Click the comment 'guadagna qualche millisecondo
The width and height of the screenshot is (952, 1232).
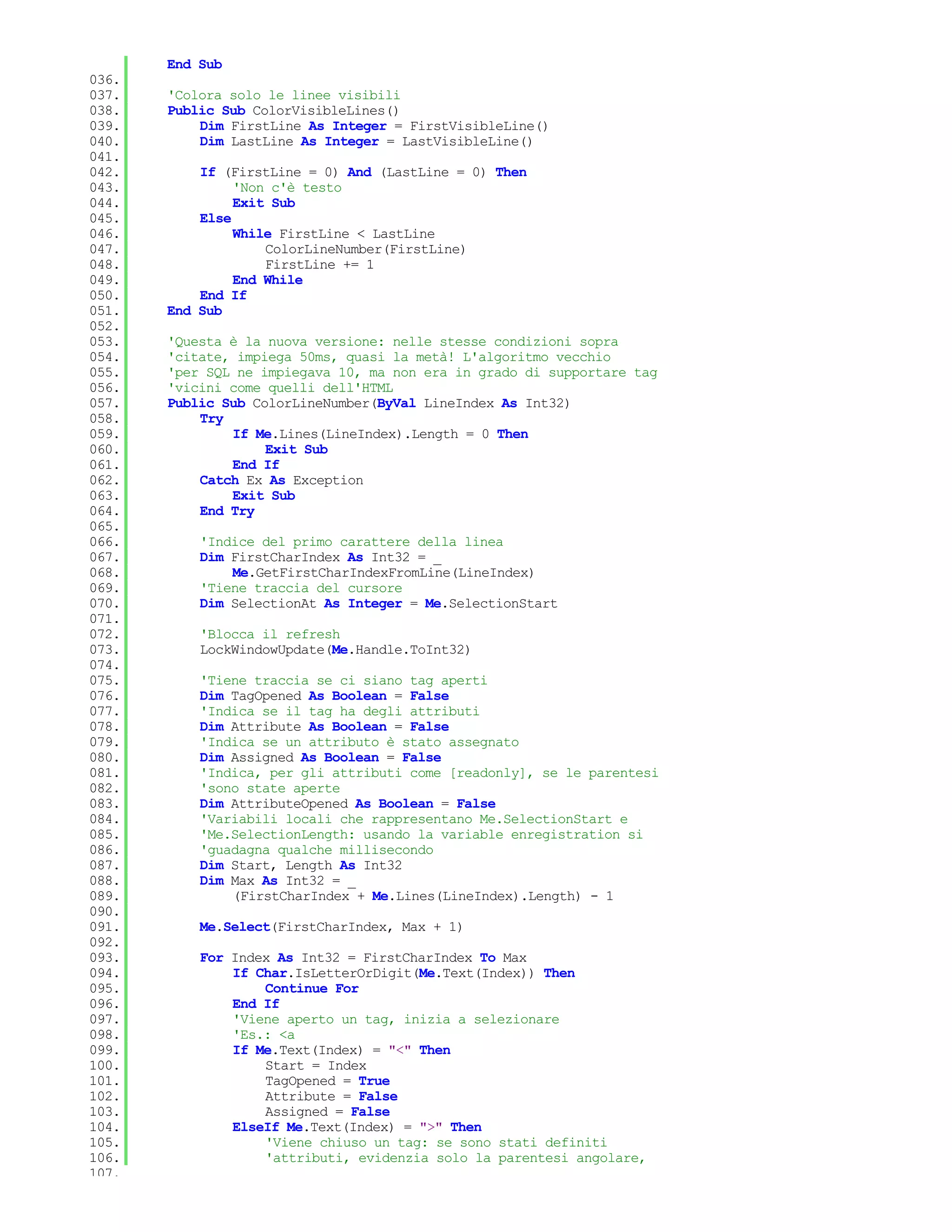(x=317, y=850)
